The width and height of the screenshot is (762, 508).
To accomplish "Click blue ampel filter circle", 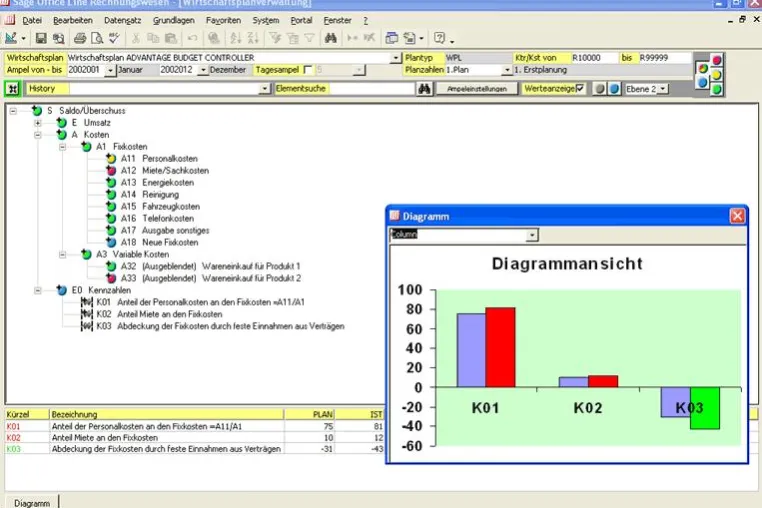I will (703, 83).
